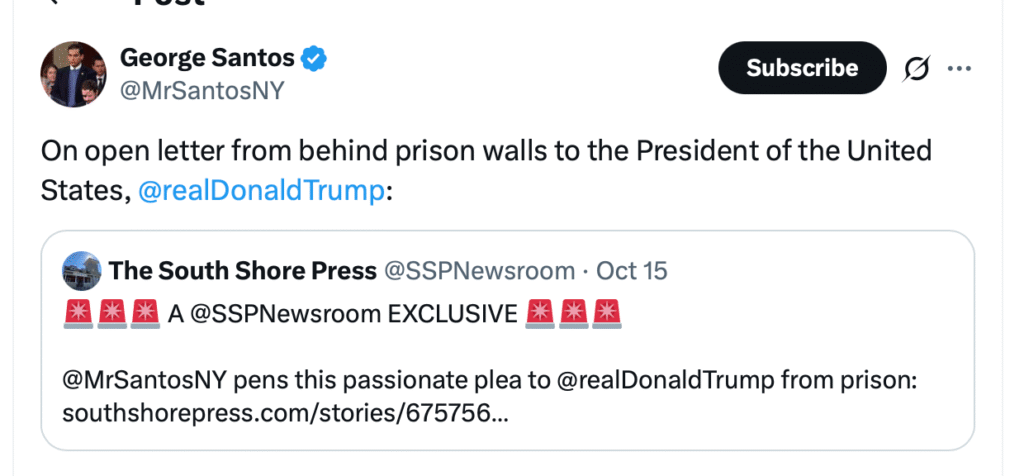The height and width of the screenshot is (476, 1024).
Task: Click the blue verified checkmark badge
Action: (x=314, y=59)
